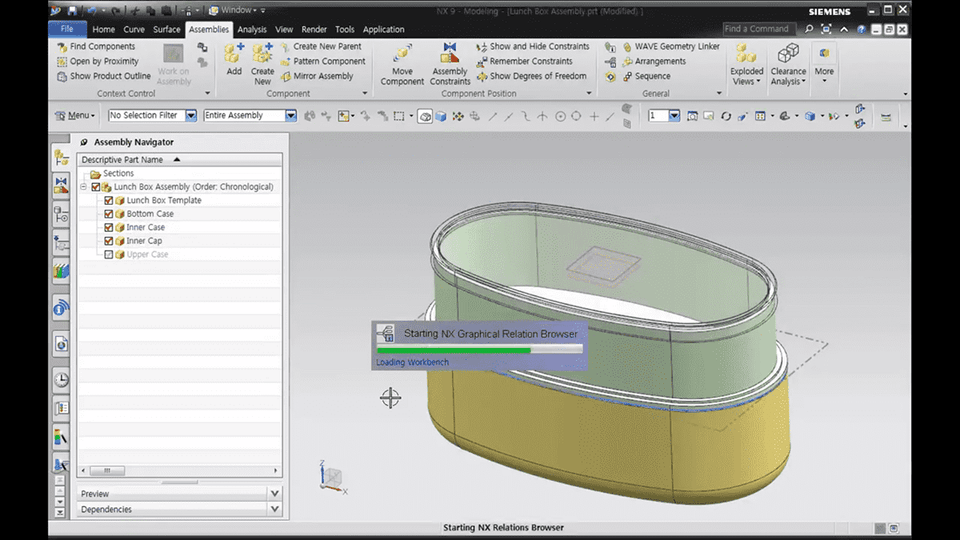This screenshot has height=540, width=960.
Task: Click Arrangements
Action: pos(654,61)
